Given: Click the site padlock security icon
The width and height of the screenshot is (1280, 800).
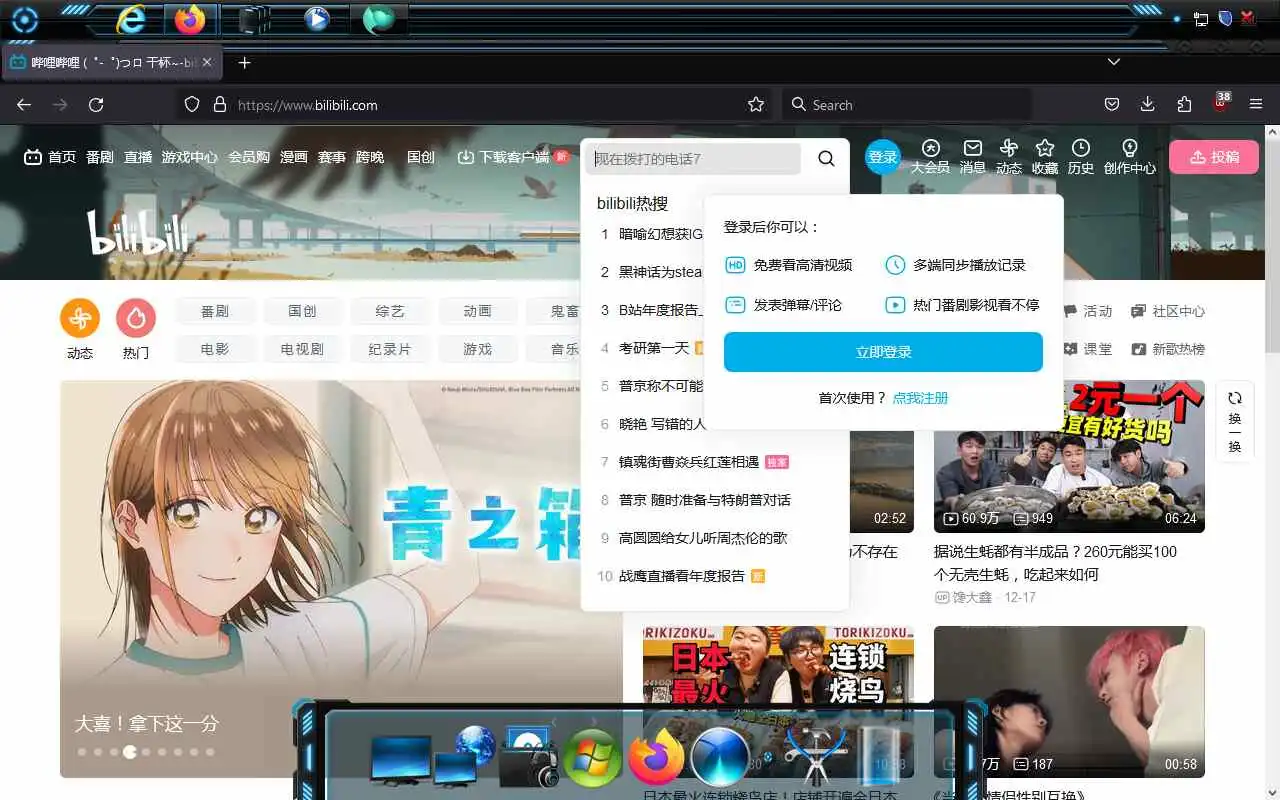Looking at the screenshot, I should coord(220,105).
